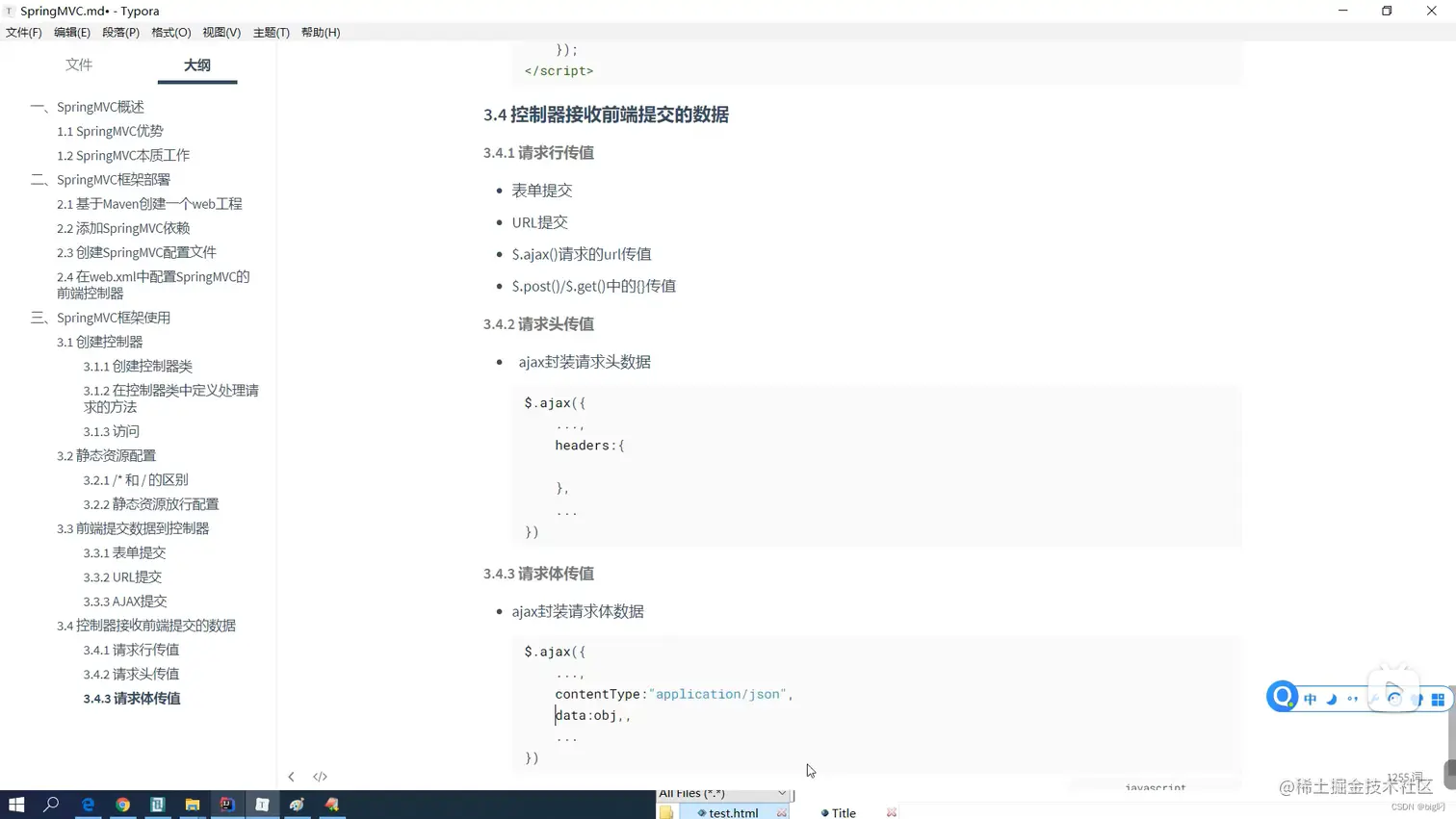
Task: Toggle punctuation mode in IME bar
Action: [x=1353, y=700]
